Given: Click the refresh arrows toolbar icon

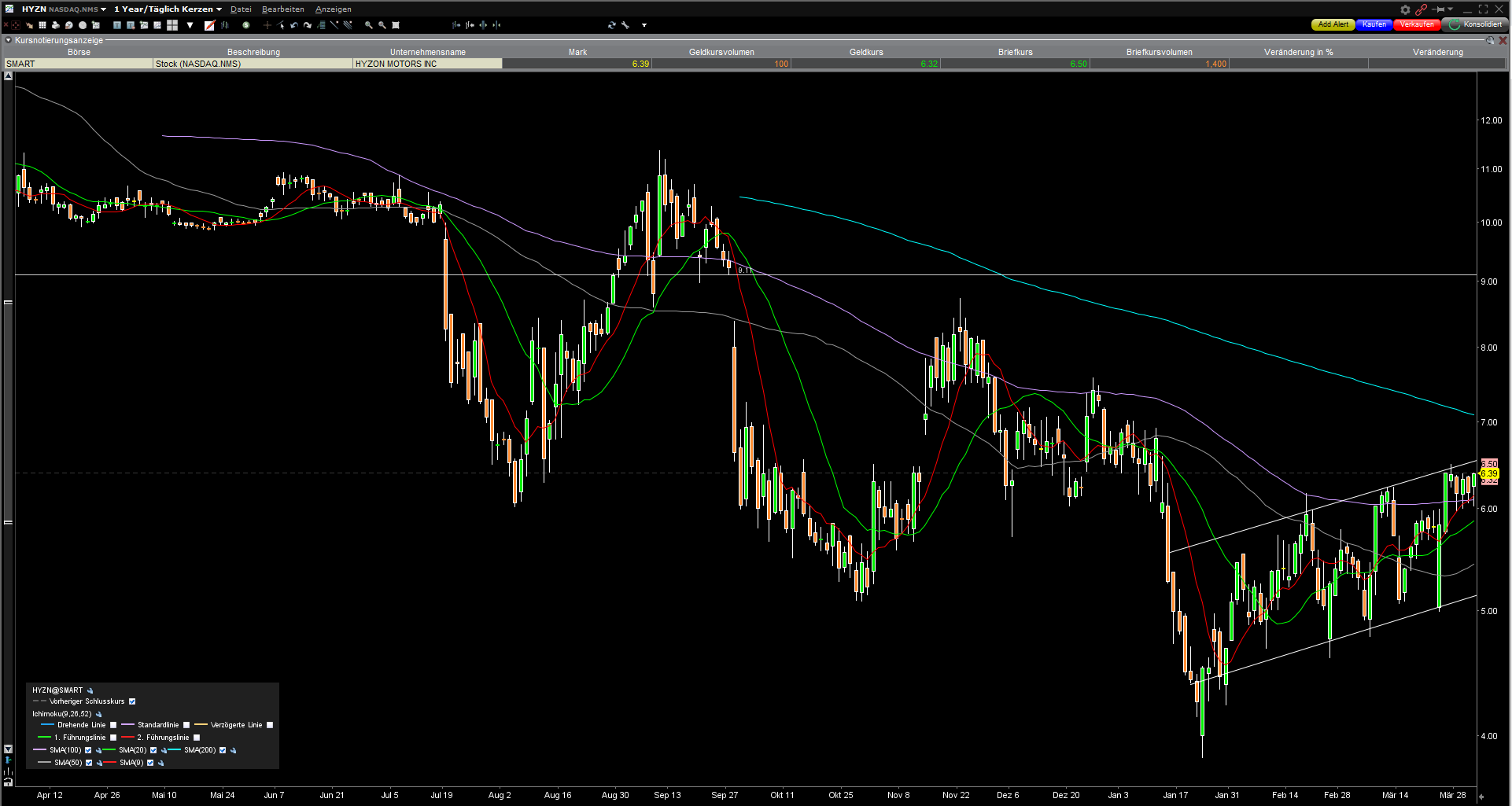Looking at the screenshot, I should [x=611, y=25].
